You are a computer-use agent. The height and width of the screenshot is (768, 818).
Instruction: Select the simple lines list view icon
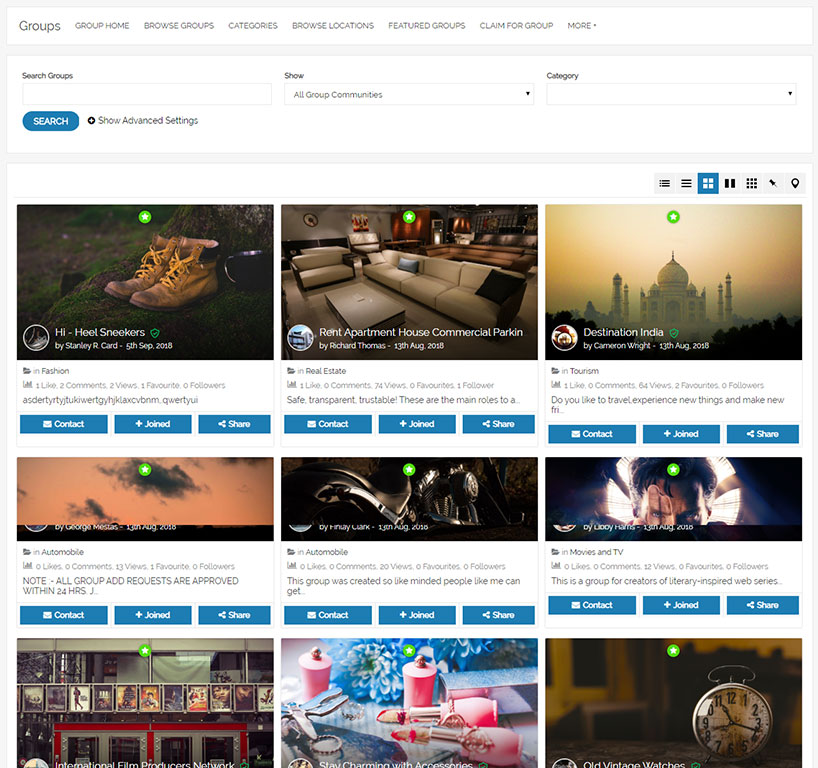pyautogui.click(x=686, y=183)
